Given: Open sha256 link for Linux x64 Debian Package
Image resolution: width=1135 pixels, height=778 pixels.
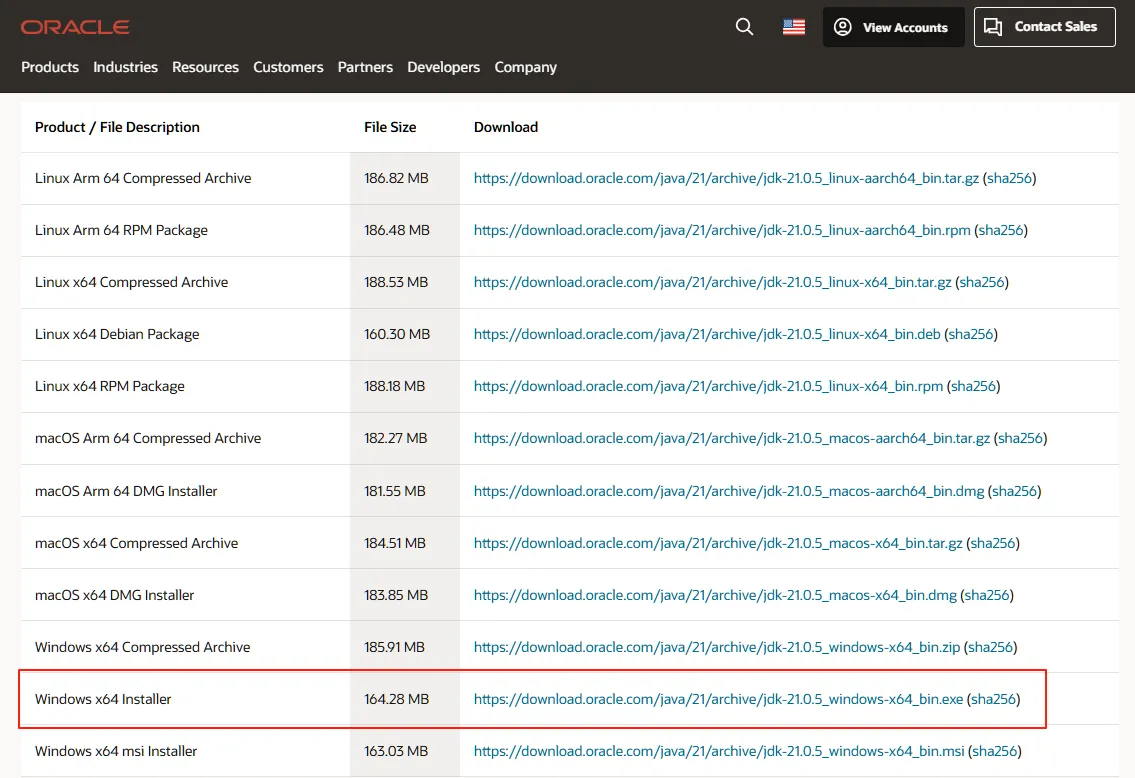Looking at the screenshot, I should click(x=971, y=334).
